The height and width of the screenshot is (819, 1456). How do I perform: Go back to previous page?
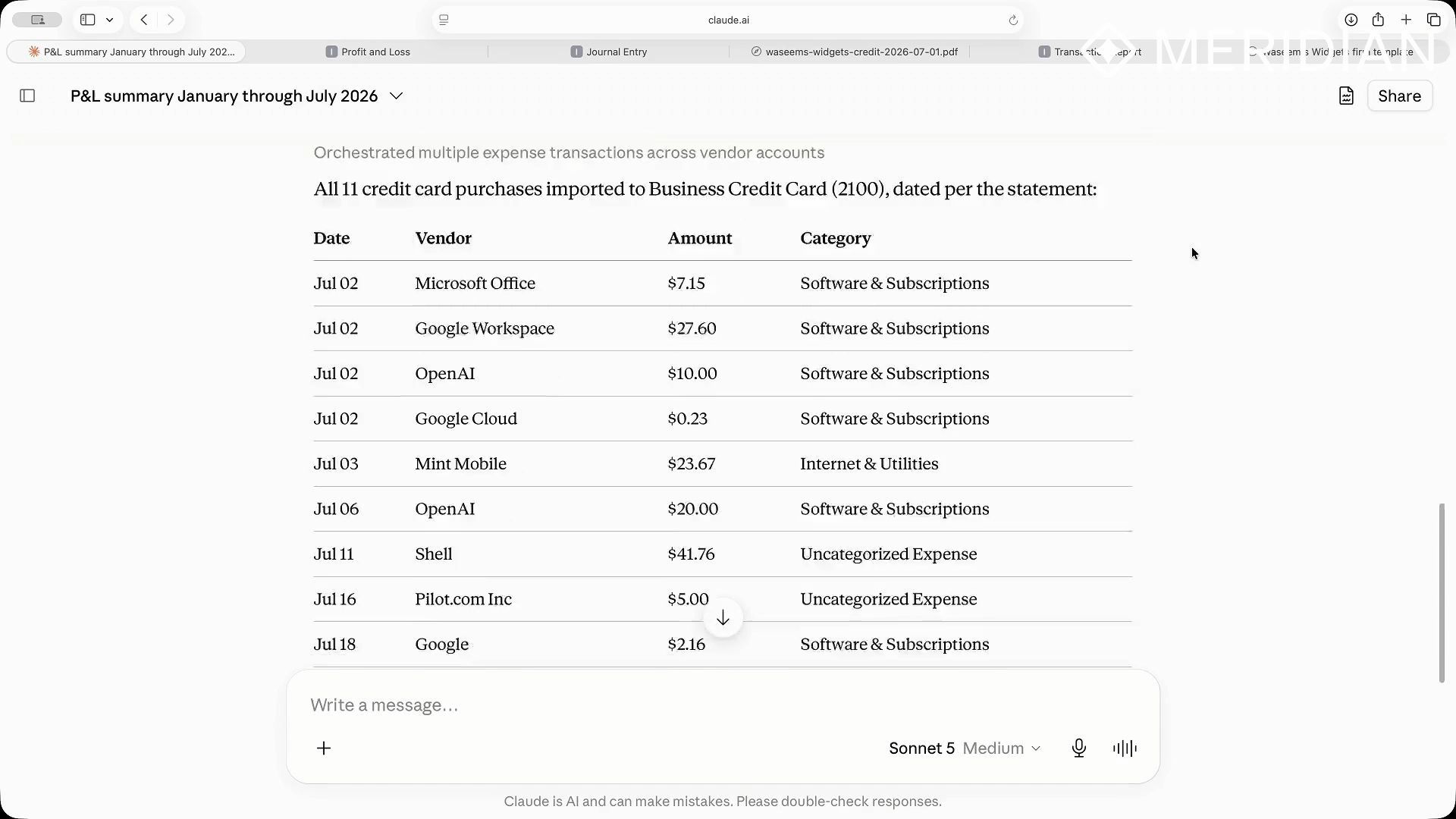tap(144, 20)
